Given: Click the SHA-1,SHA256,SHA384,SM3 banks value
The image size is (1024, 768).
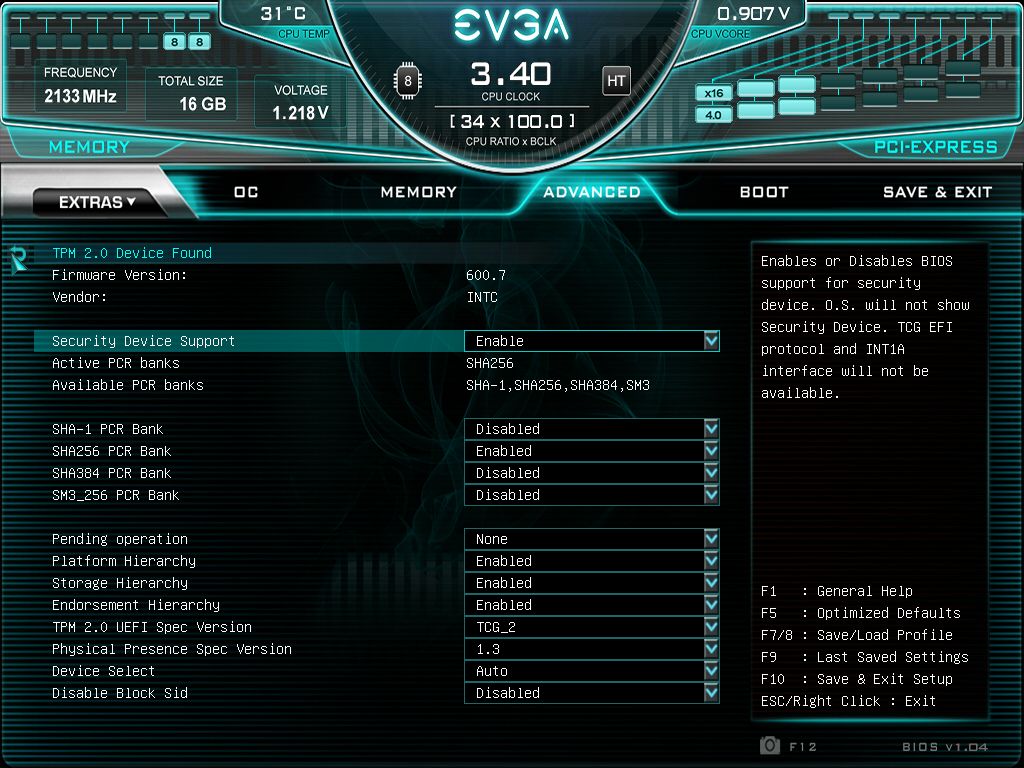Looking at the screenshot, I should (x=558, y=385).
